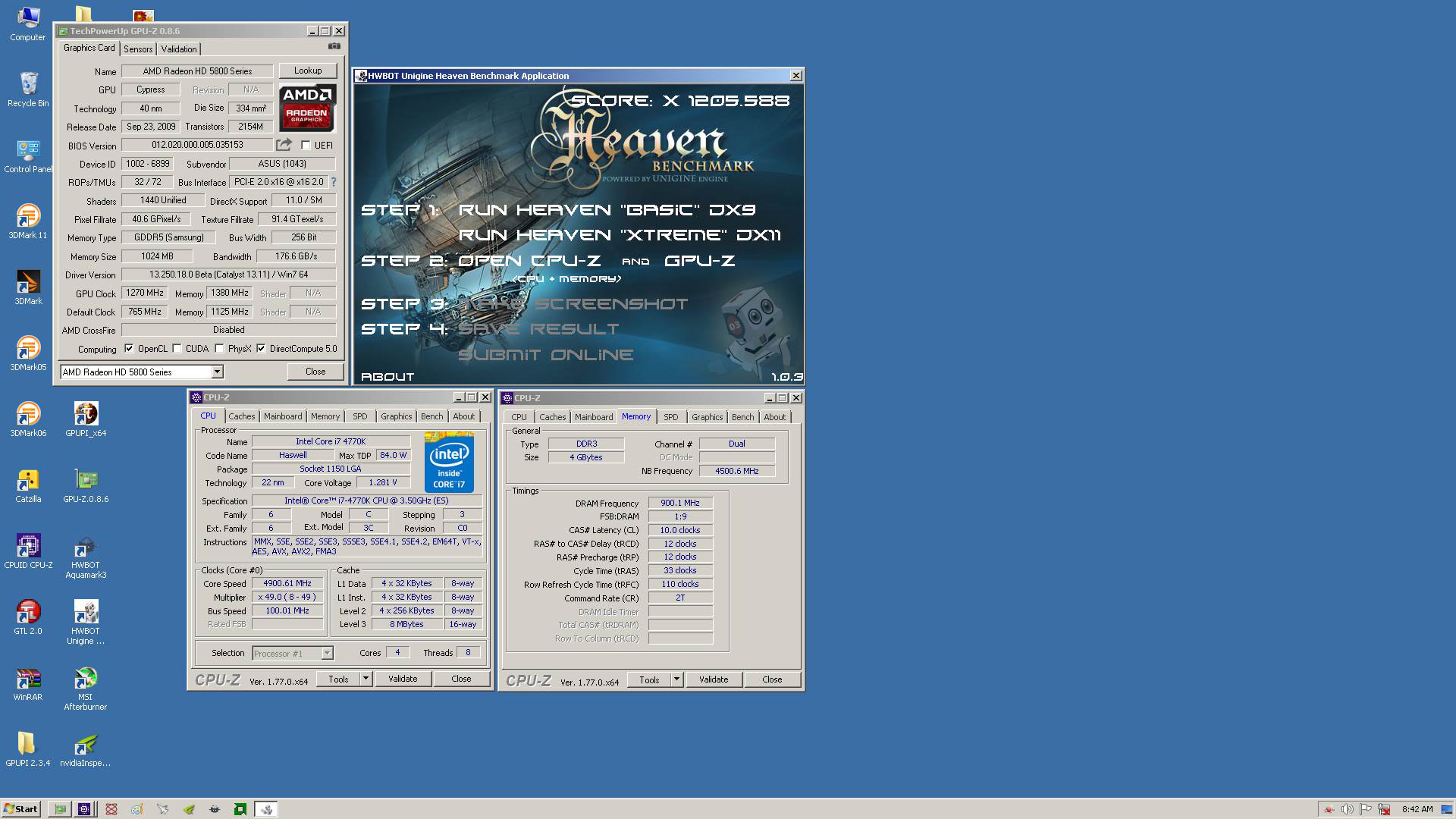The height and width of the screenshot is (819, 1456).
Task: Open the Computer desktop icon
Action: pyautogui.click(x=28, y=24)
